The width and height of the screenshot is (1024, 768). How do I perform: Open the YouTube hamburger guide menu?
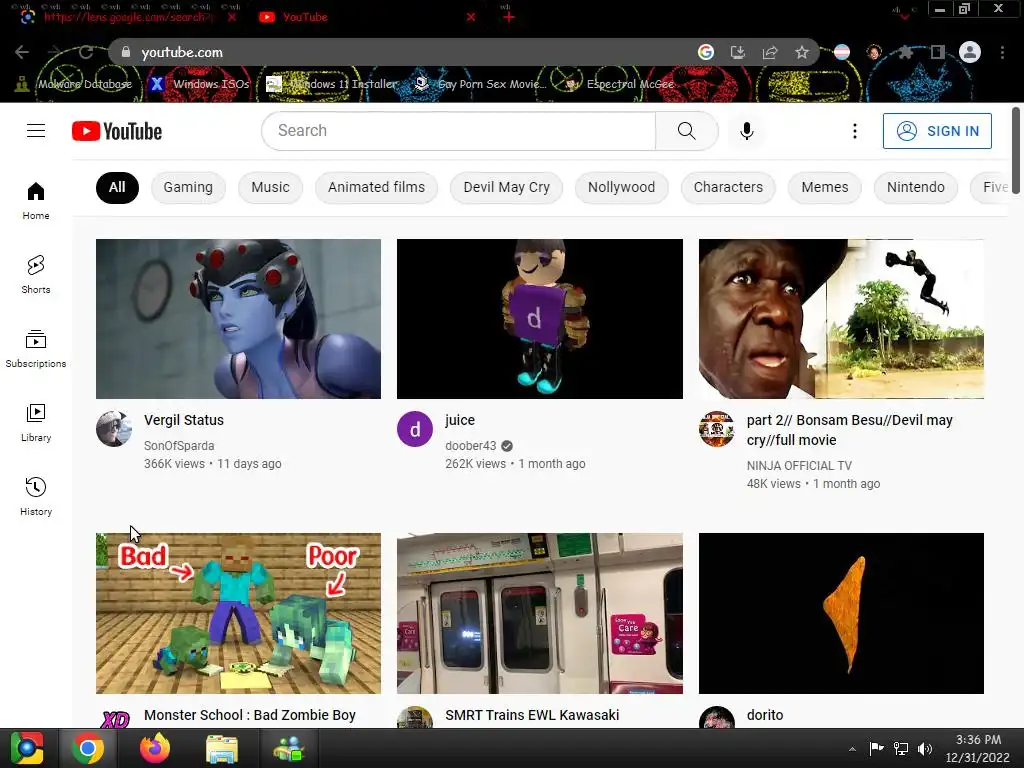pos(36,131)
